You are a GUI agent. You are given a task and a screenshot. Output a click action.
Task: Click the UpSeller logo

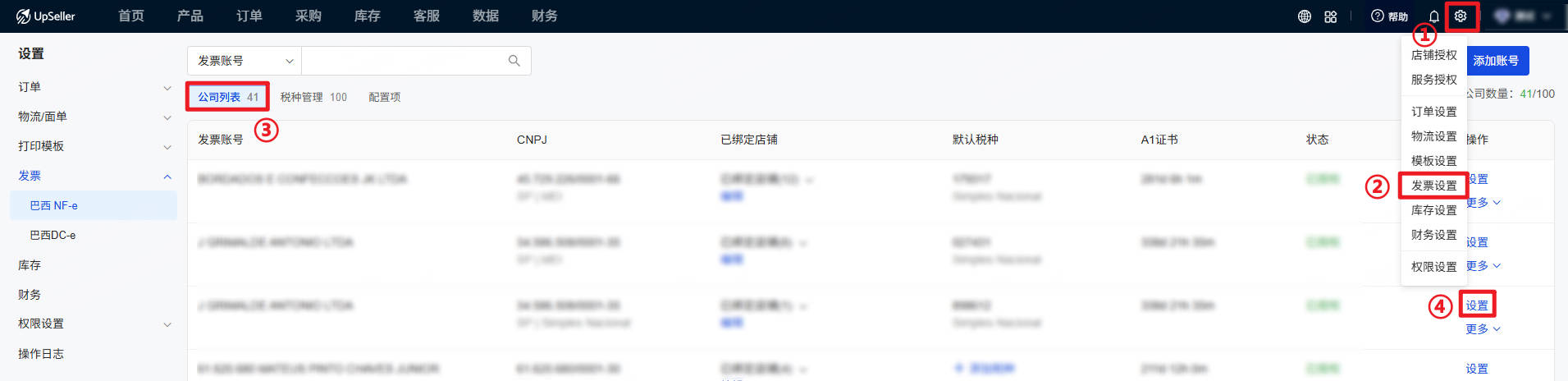[45, 16]
